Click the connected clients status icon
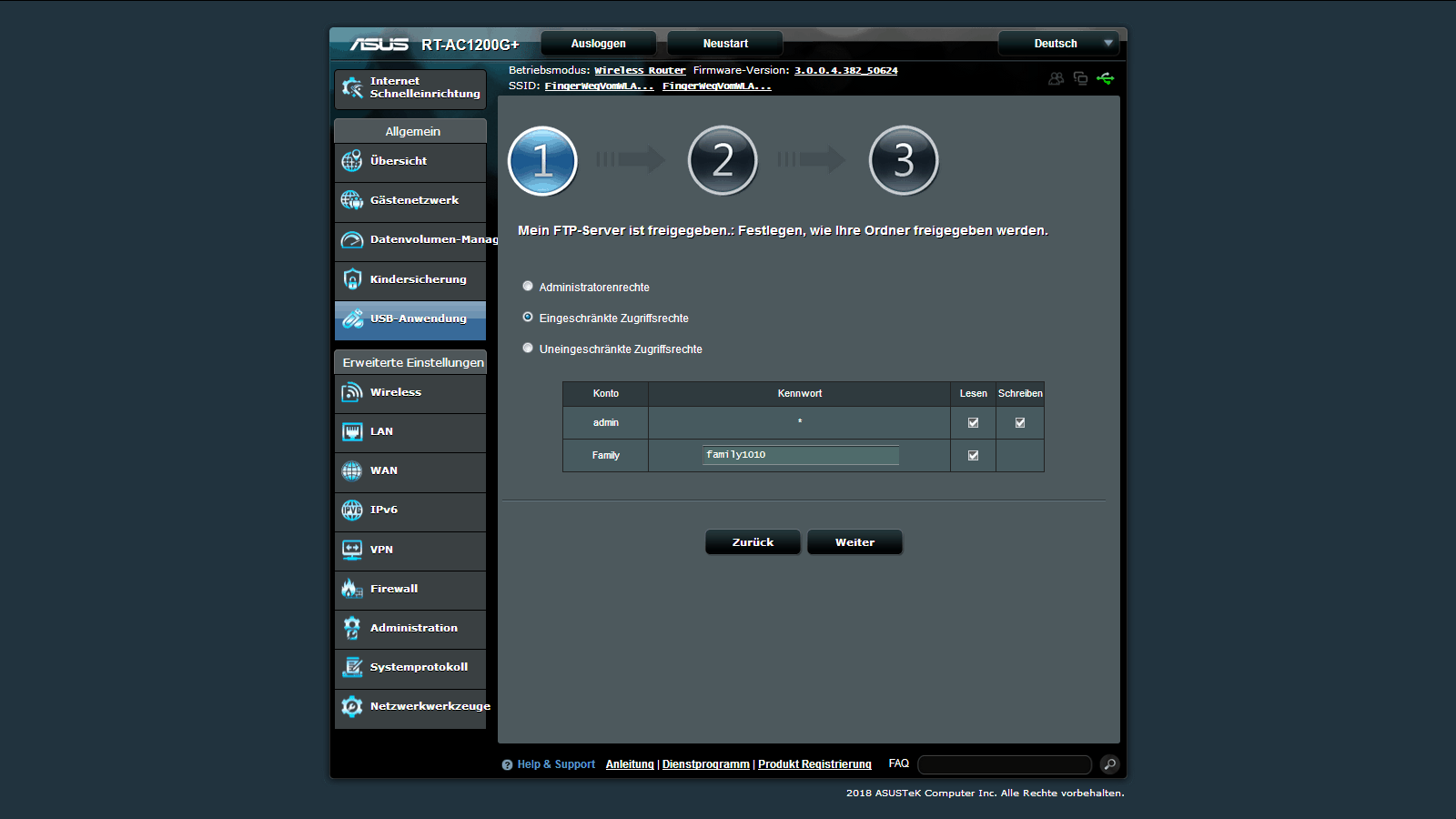 pyautogui.click(x=1056, y=78)
